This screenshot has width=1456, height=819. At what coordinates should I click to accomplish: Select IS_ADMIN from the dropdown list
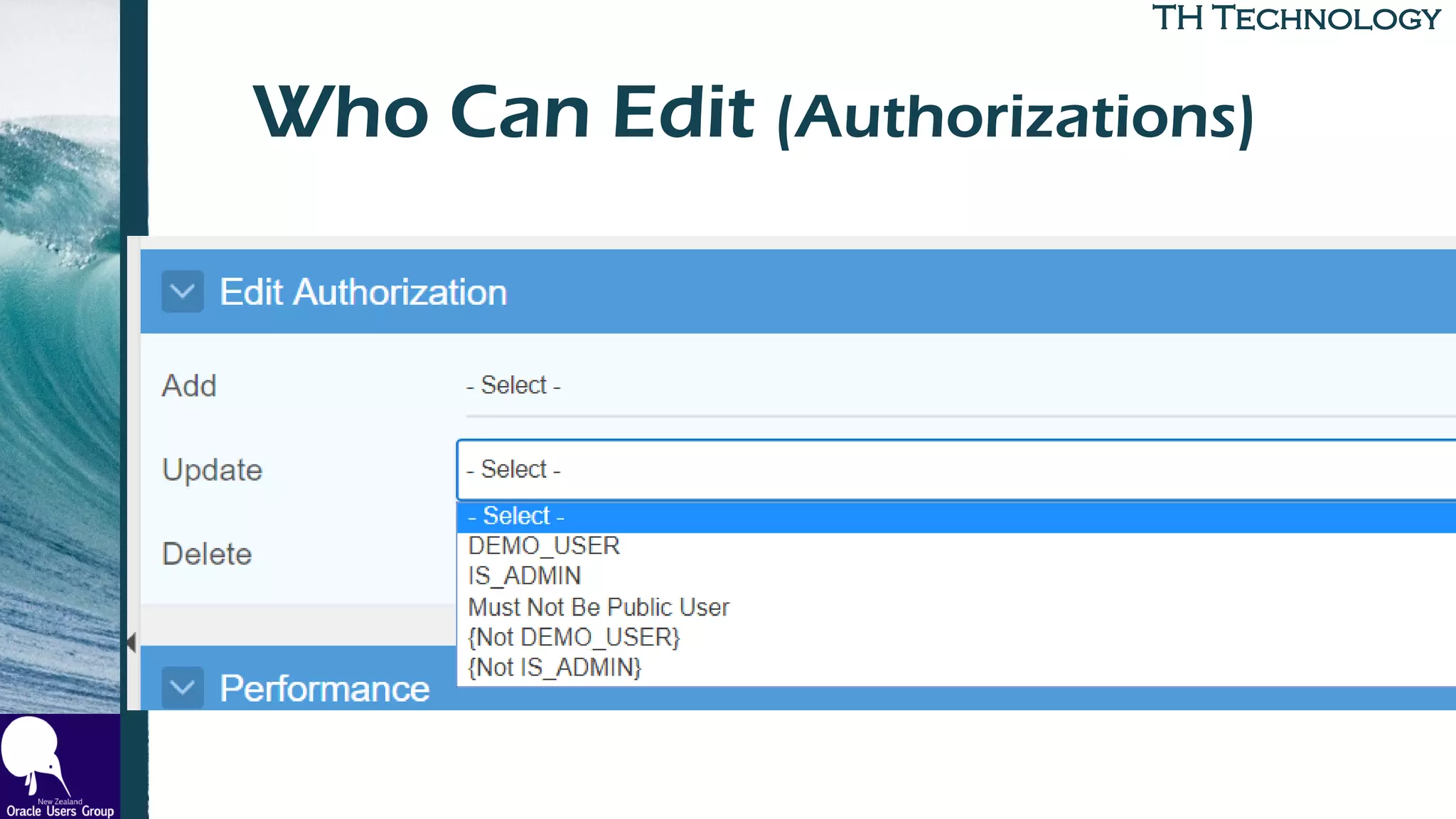pos(957,576)
